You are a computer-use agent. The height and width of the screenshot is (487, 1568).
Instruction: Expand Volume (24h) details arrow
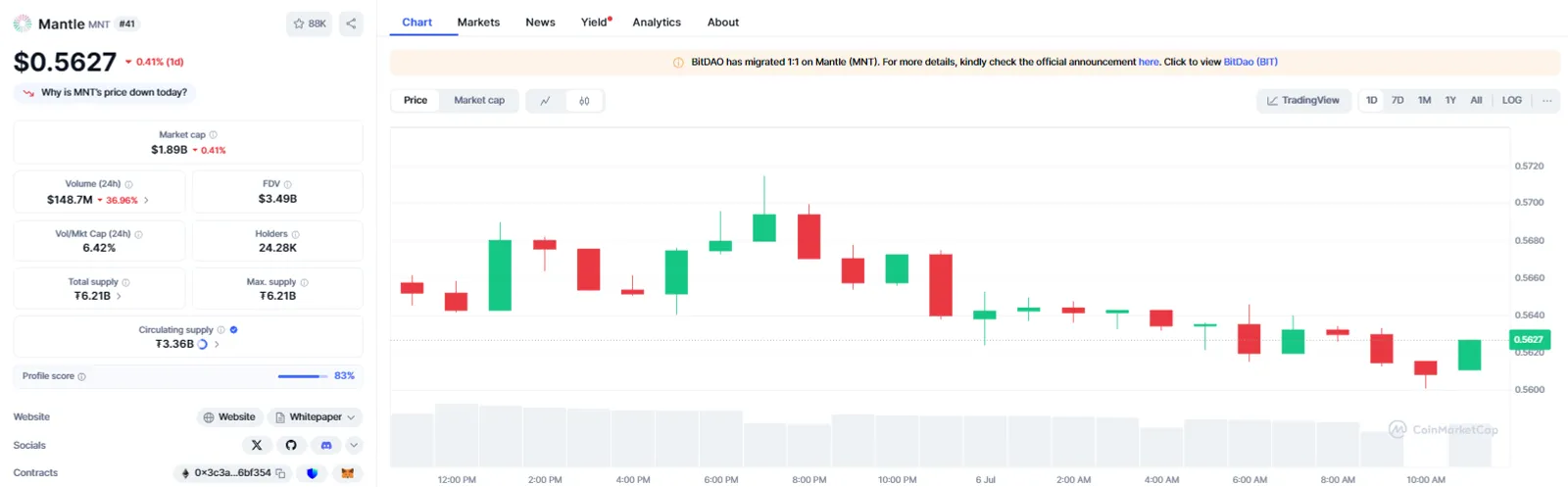(147, 200)
